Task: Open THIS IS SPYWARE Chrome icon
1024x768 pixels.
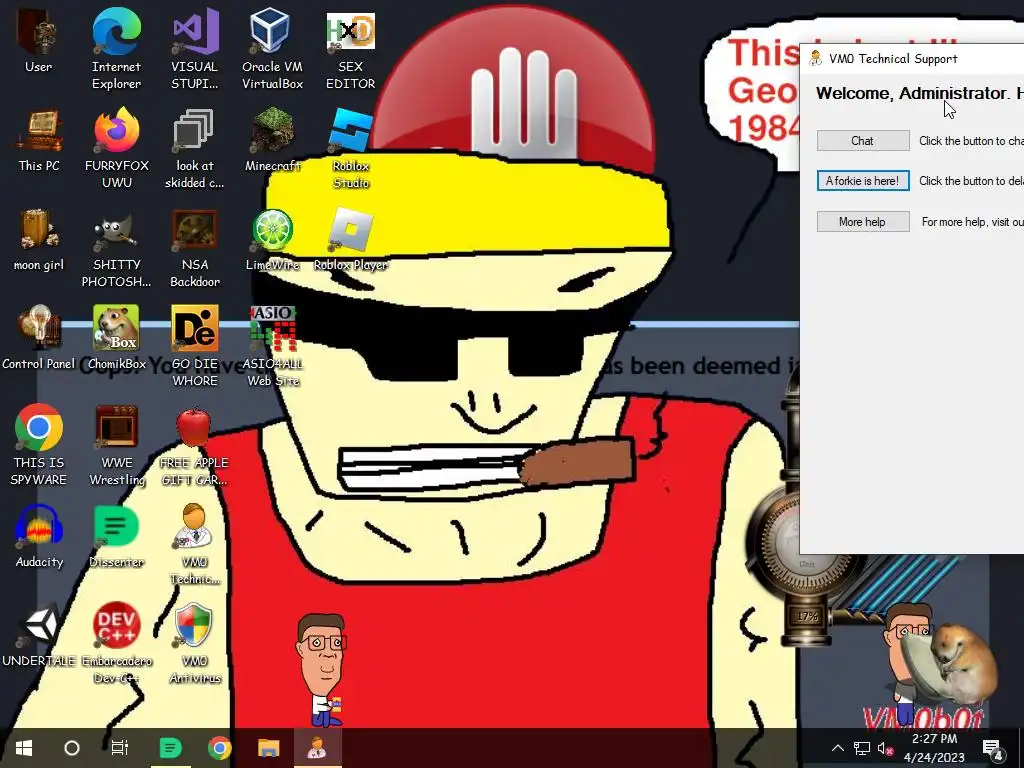Action: coord(39,445)
